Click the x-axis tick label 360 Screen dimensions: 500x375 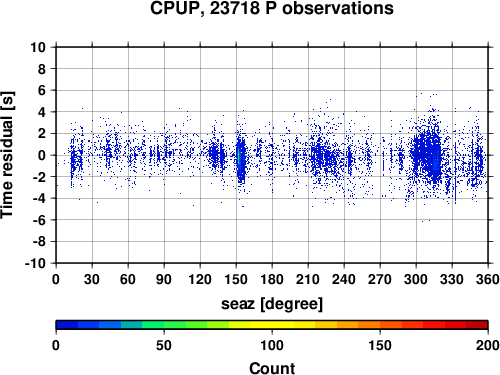[488, 279]
